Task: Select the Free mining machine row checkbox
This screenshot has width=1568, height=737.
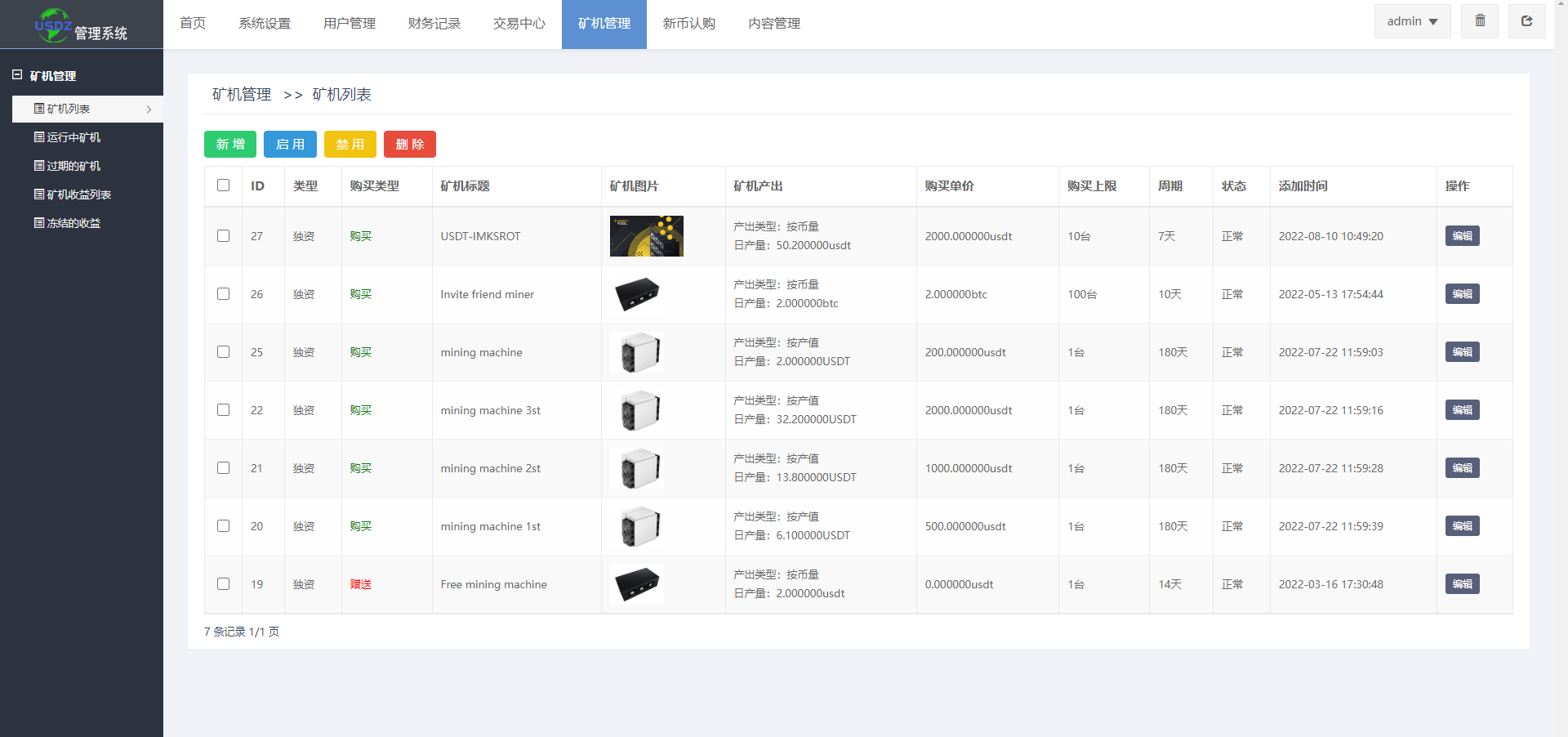Action: [x=223, y=584]
